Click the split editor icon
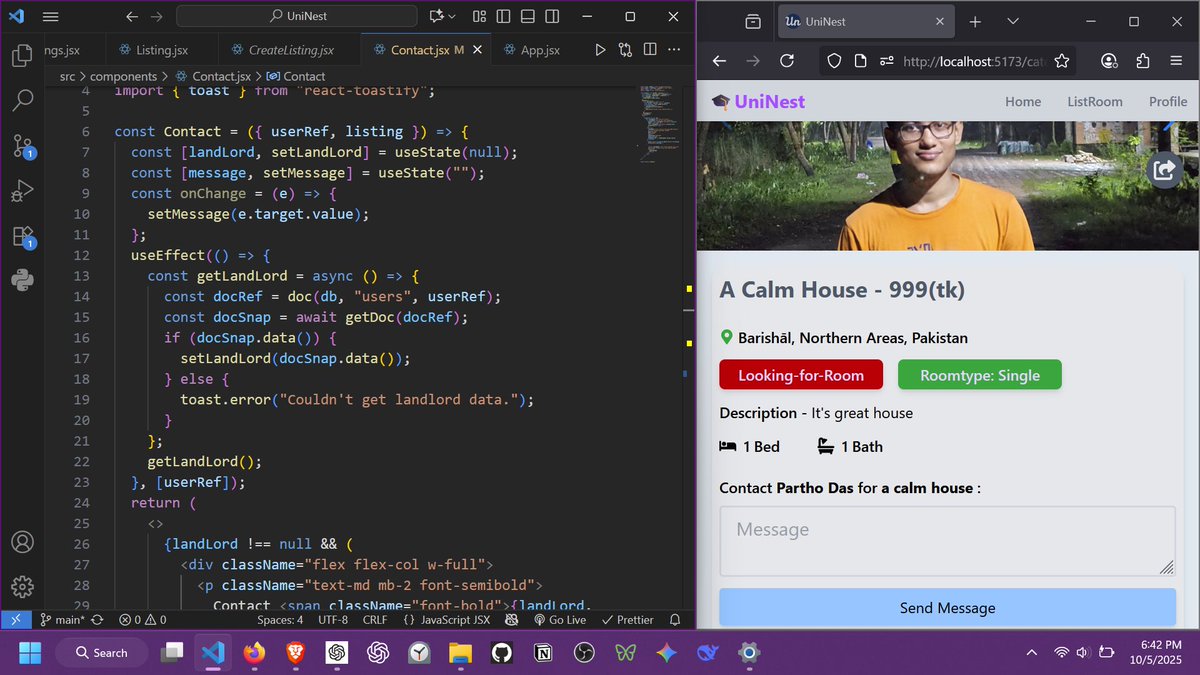The image size is (1200, 675). click(x=650, y=48)
